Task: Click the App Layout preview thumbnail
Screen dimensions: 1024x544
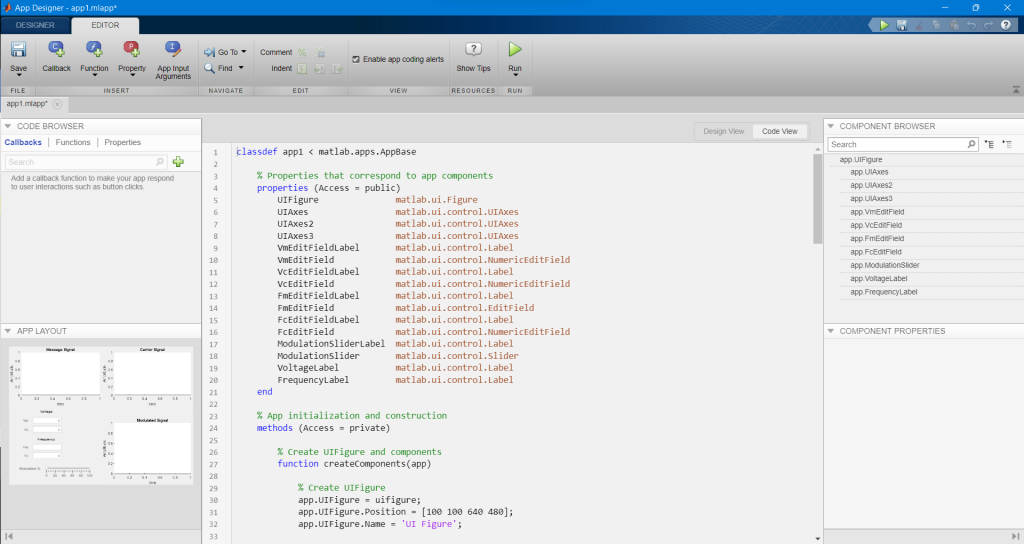Action: click(100, 414)
